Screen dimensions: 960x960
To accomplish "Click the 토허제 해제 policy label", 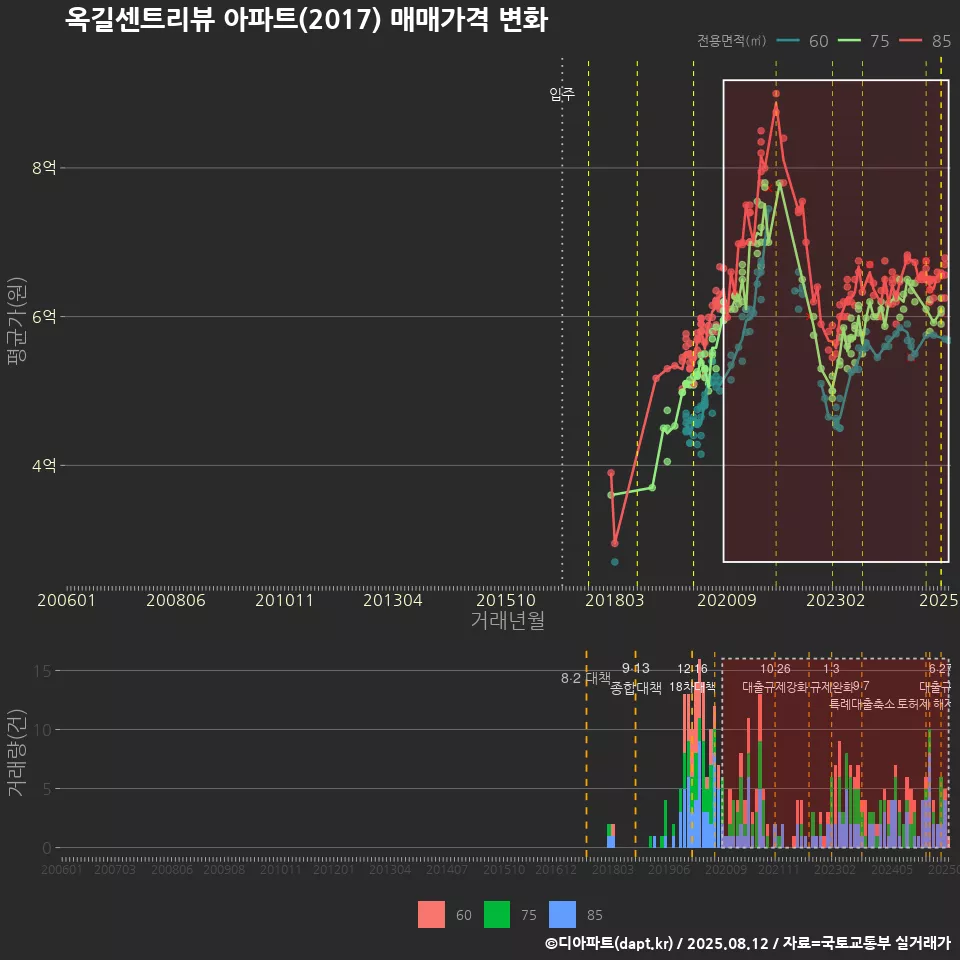I will pos(924,704).
